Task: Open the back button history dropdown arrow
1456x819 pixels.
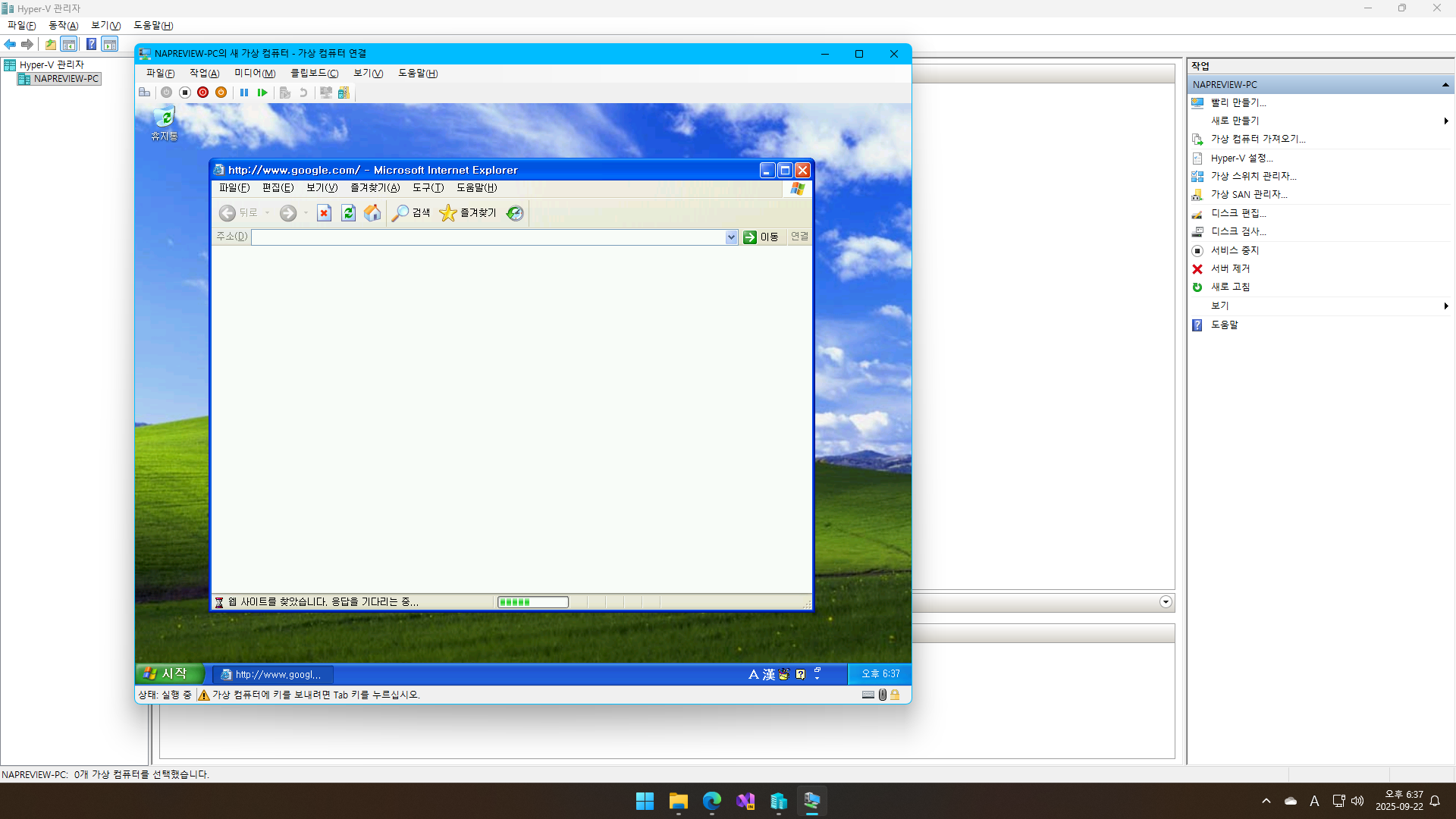Action: tap(268, 213)
